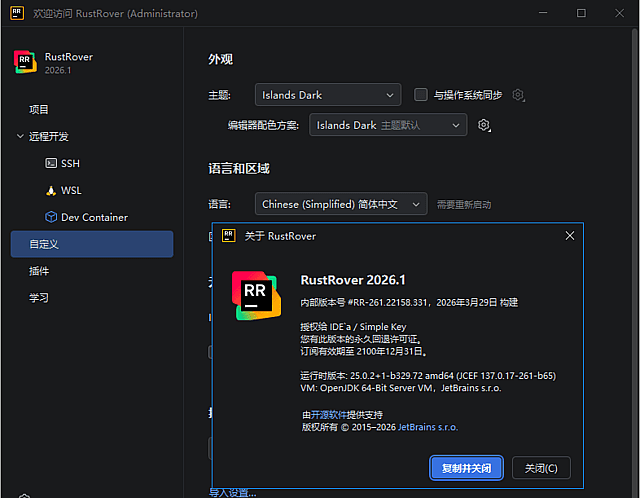Open the SSH remote development entry
Image resolution: width=640 pixels, height=498 pixels.
pos(62,164)
